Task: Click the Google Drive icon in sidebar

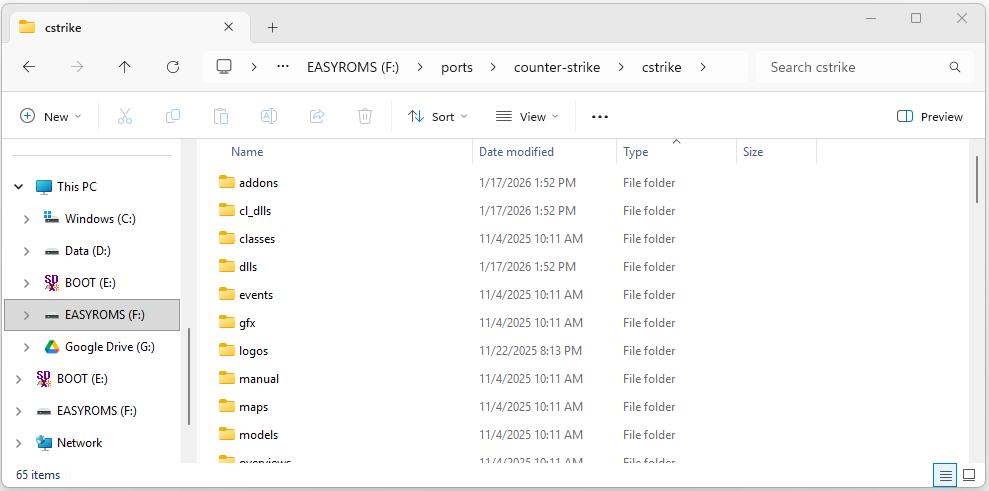Action: point(52,346)
